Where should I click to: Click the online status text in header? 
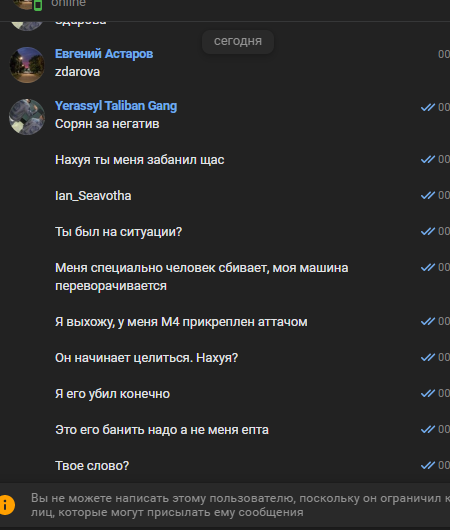pyautogui.click(x=69, y=3)
